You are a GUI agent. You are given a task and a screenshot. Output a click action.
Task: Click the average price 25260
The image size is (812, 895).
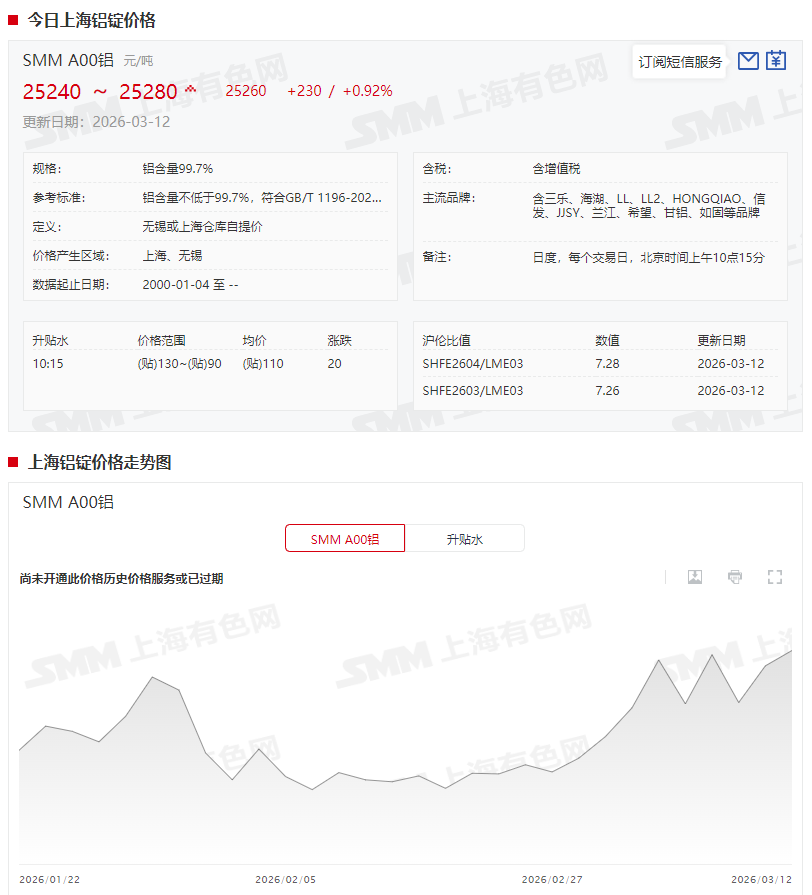pos(246,91)
